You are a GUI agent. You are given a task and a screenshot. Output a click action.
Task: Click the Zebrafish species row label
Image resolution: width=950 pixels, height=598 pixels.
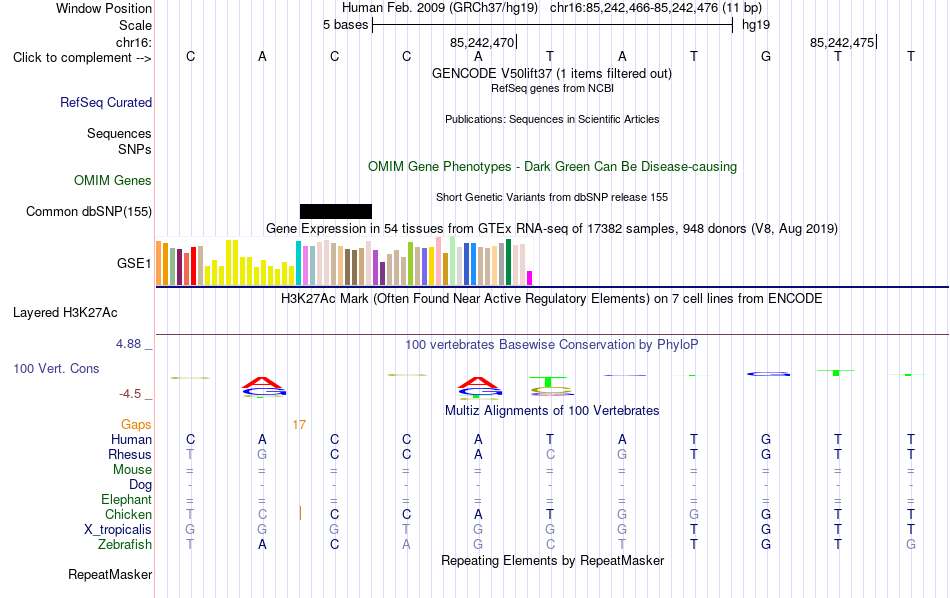pyautogui.click(x=125, y=544)
